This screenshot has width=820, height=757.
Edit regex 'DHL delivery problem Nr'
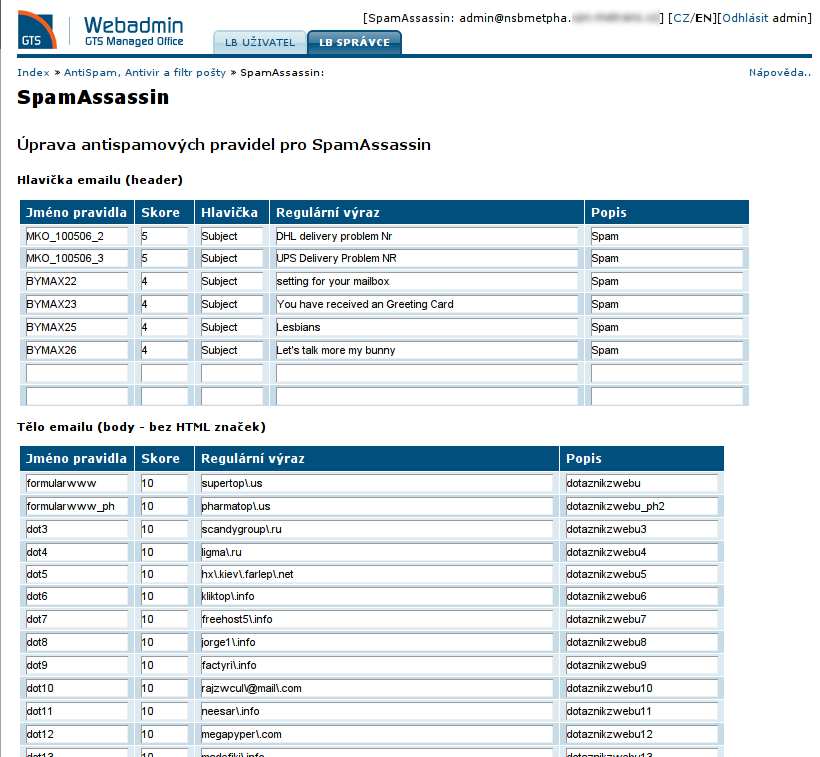tap(427, 236)
